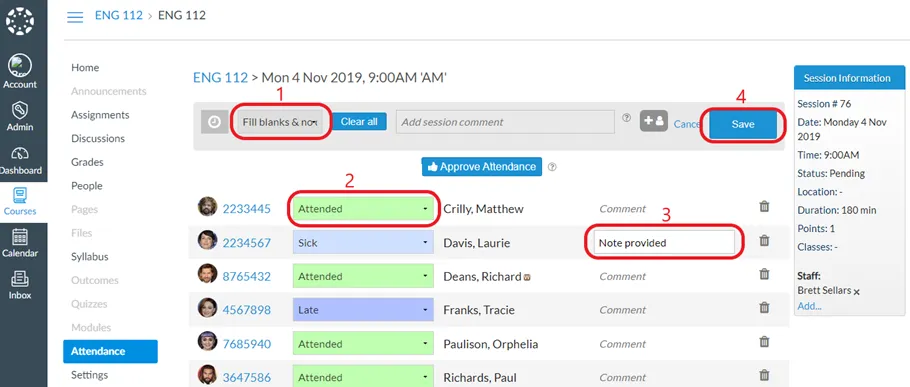The width and height of the screenshot is (910, 387).
Task: Open student ID 4567898 link
Action: tap(247, 310)
